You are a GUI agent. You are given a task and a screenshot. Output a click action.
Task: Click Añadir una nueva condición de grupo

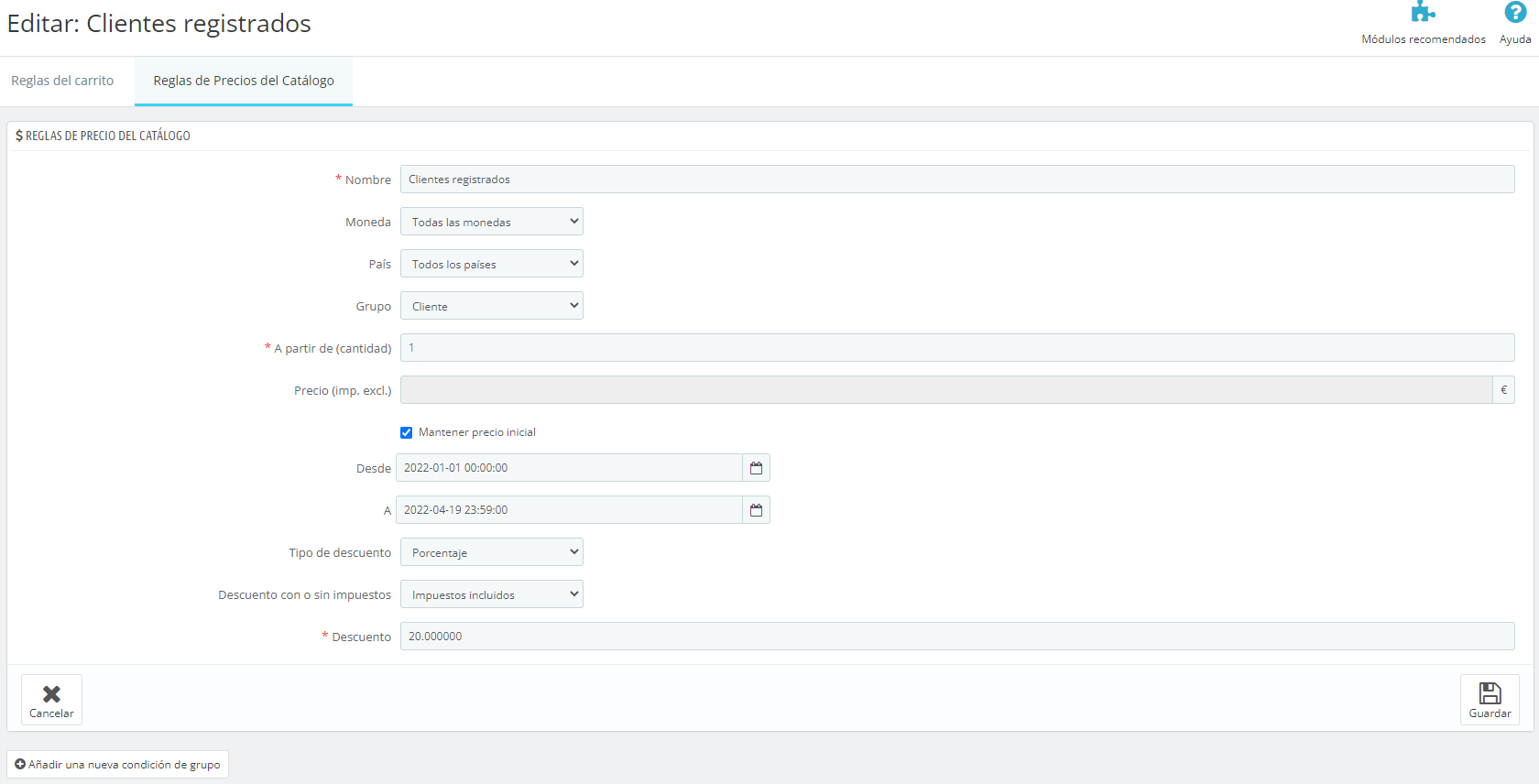[118, 764]
